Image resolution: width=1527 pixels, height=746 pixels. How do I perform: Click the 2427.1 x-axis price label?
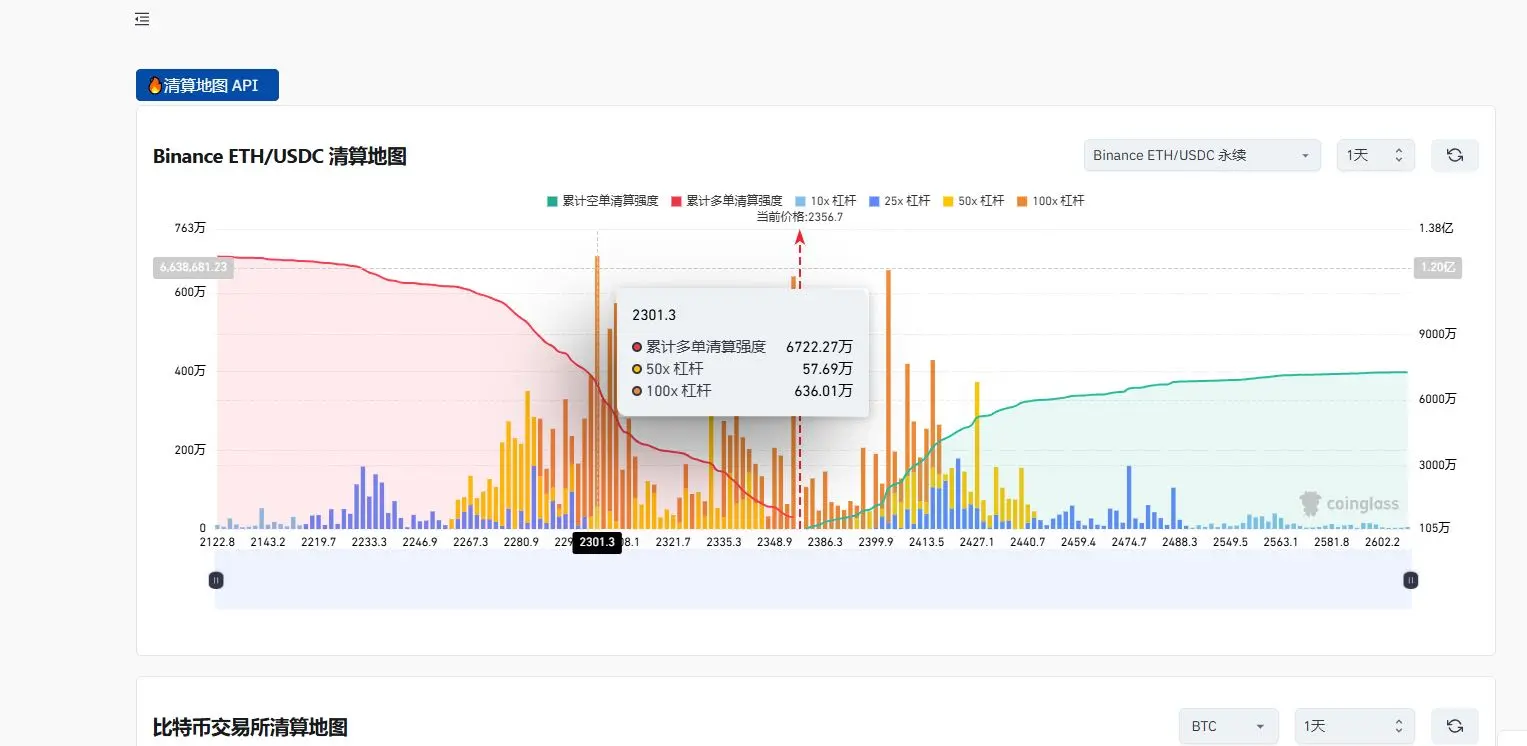(977, 542)
